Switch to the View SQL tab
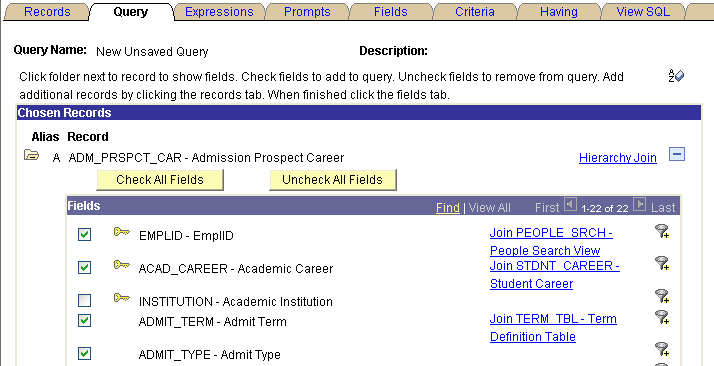Screen dimensions: 714x366 click(643, 11)
